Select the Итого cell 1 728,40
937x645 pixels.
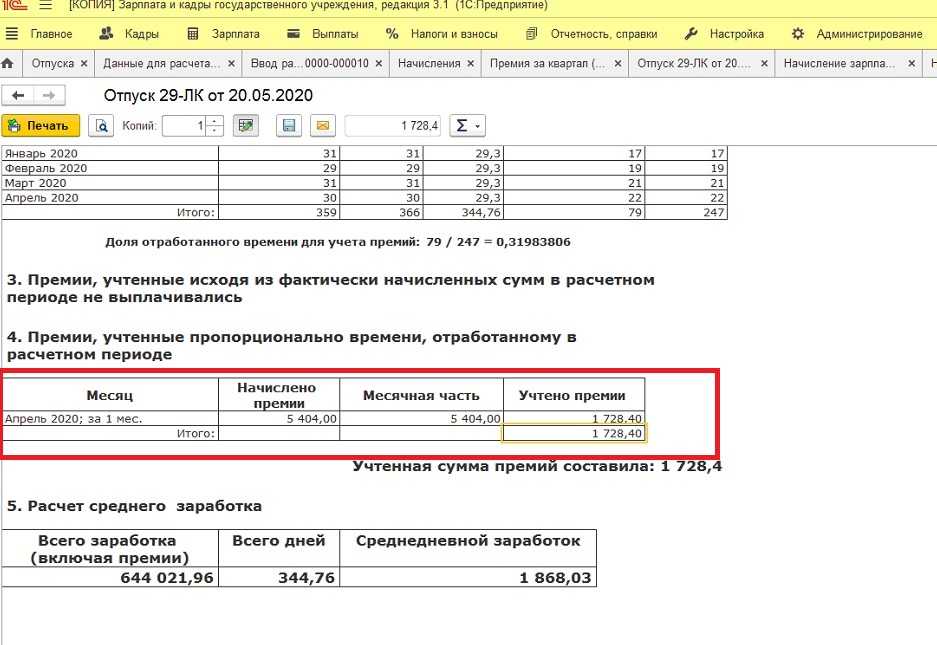(574, 433)
